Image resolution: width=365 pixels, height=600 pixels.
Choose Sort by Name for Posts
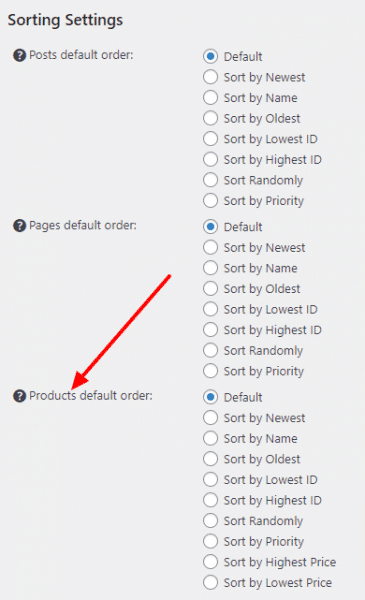pyautogui.click(x=210, y=98)
